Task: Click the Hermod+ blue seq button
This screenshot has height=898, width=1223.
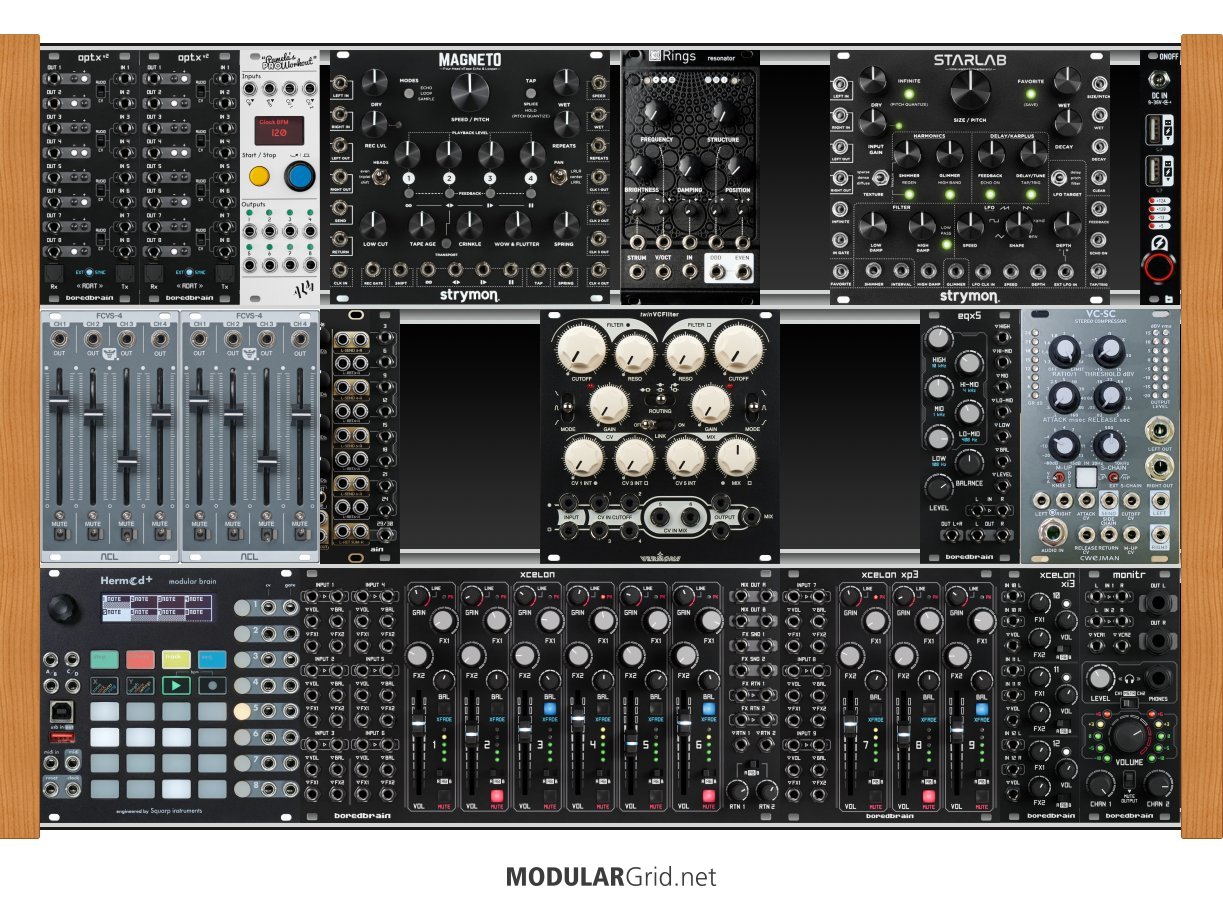Action: 212,658
